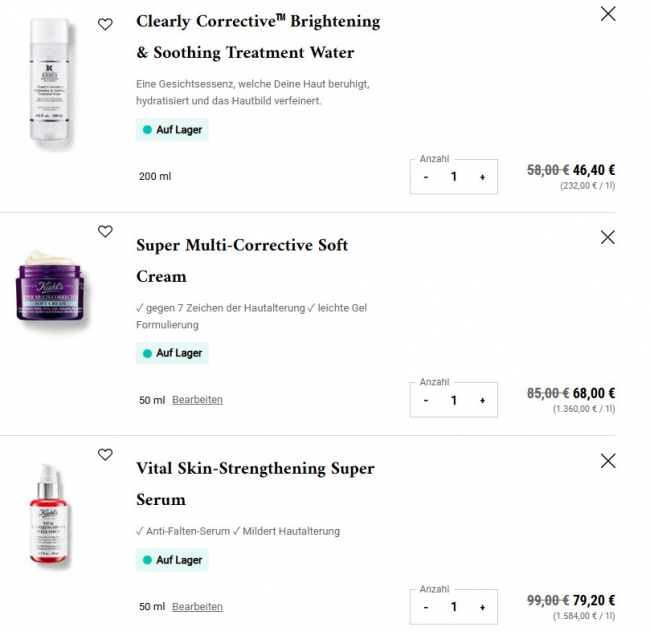Click Bearbeiten link for Super Serum 50 ml

click(x=197, y=607)
